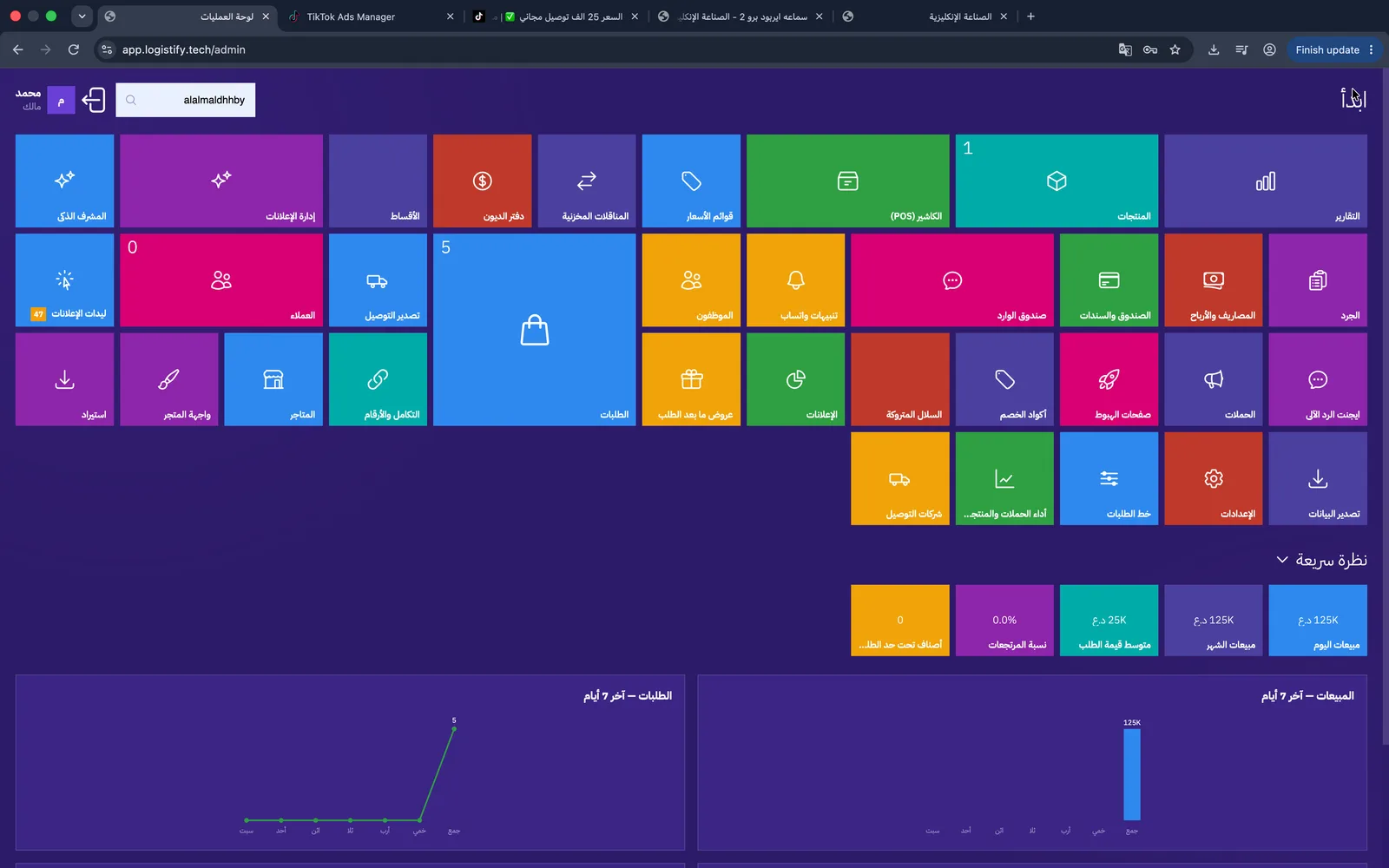The height and width of the screenshot is (868, 1389).
Task: Open المشرف الذكي sparkle tile
Action: point(64,181)
